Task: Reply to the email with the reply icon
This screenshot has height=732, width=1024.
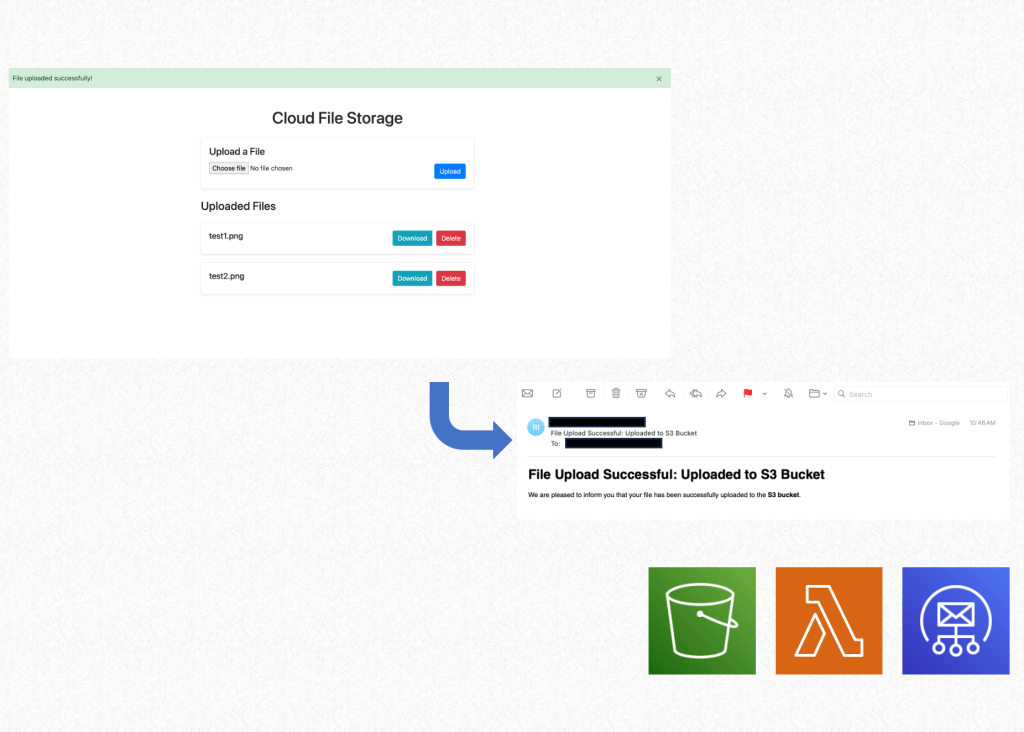Action: point(670,393)
